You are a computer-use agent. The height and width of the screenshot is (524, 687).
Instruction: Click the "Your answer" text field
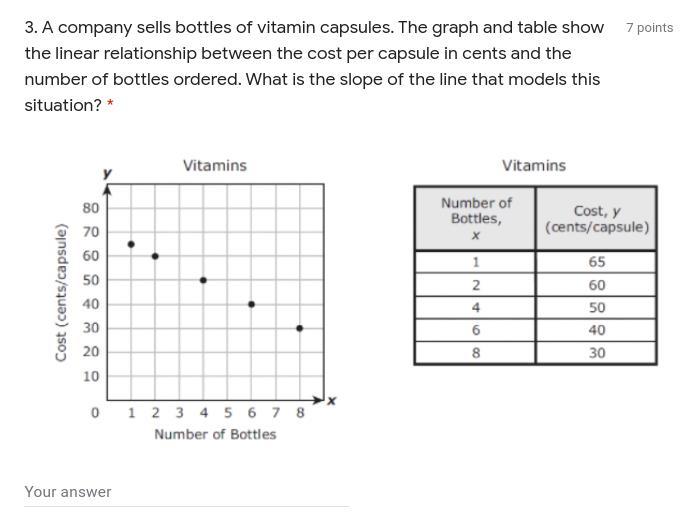(x=186, y=492)
